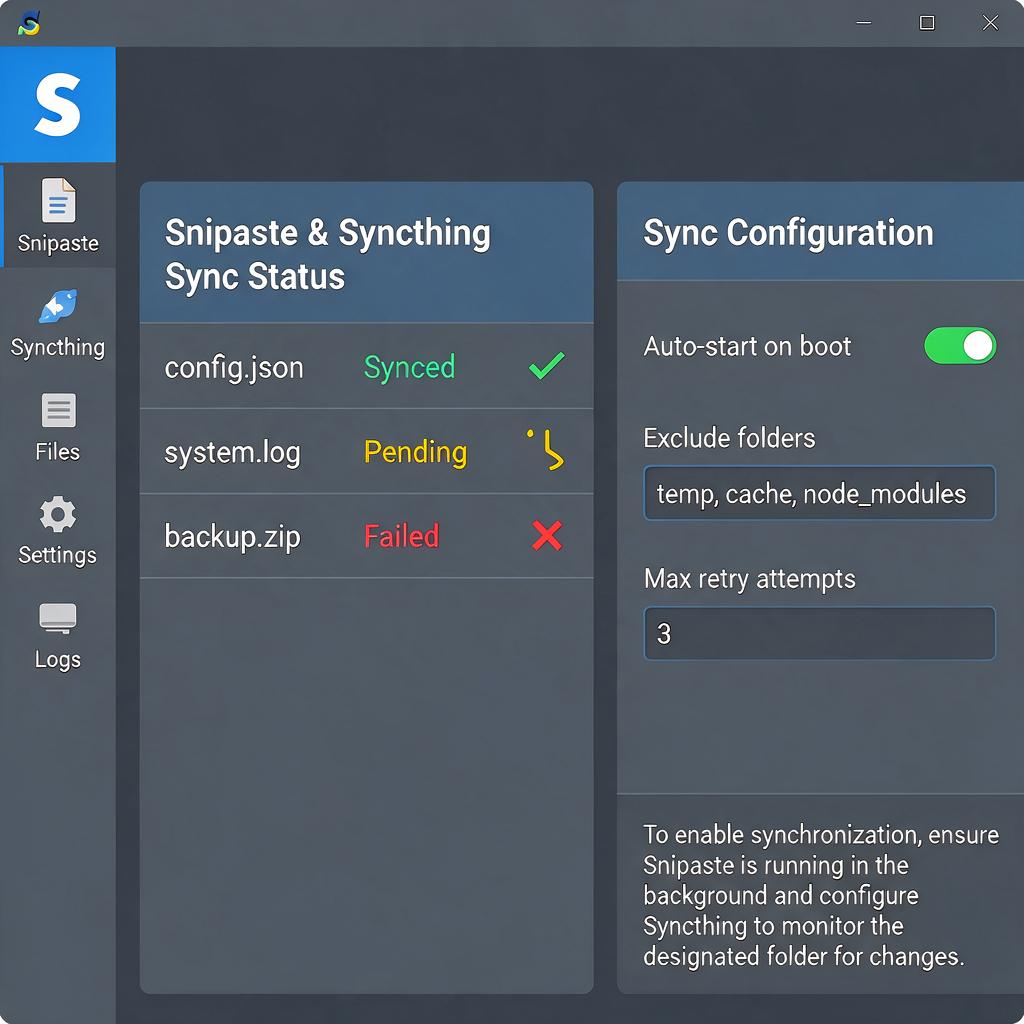Viewport: 1024px width, 1024px height.
Task: Click the Logs label in the sidebar
Action: point(58,660)
